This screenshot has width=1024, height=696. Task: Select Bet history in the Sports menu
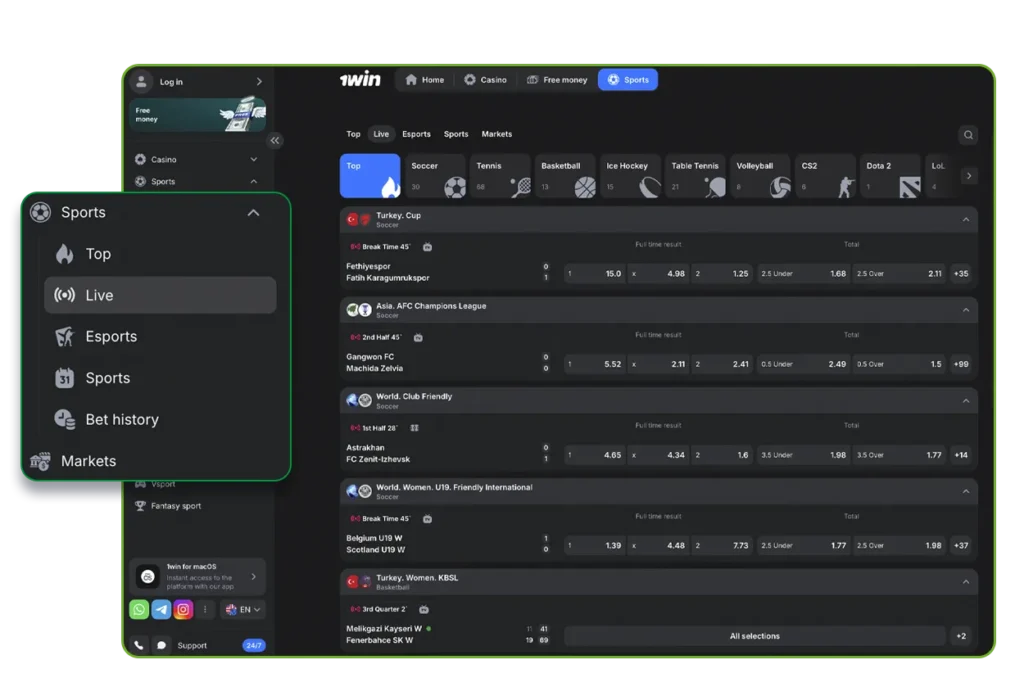click(x=121, y=419)
